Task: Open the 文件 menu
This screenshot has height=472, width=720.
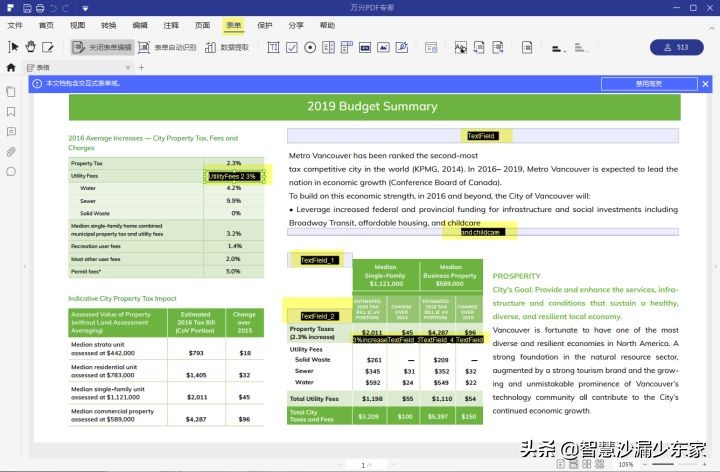Action: point(15,25)
